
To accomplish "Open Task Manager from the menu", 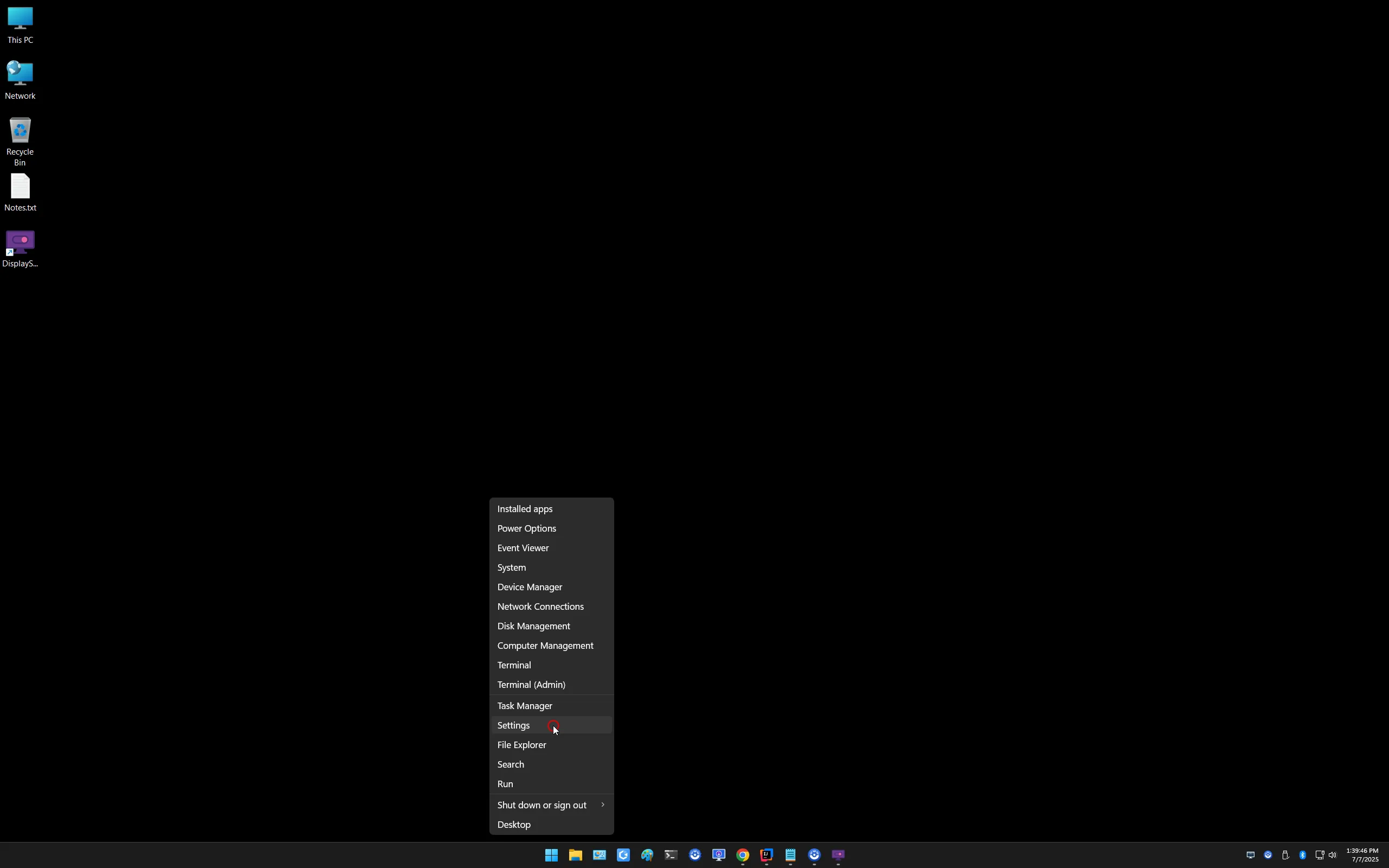I will click(x=552, y=706).
